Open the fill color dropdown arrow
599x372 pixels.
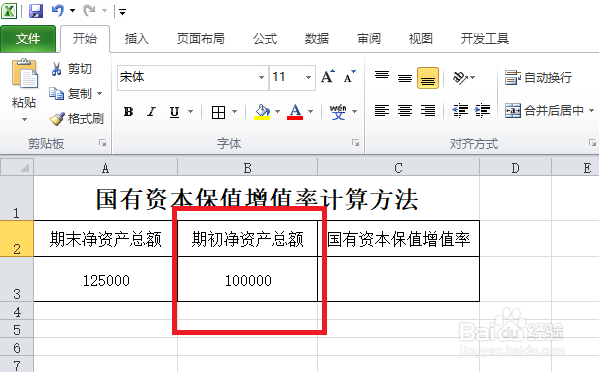(x=278, y=112)
